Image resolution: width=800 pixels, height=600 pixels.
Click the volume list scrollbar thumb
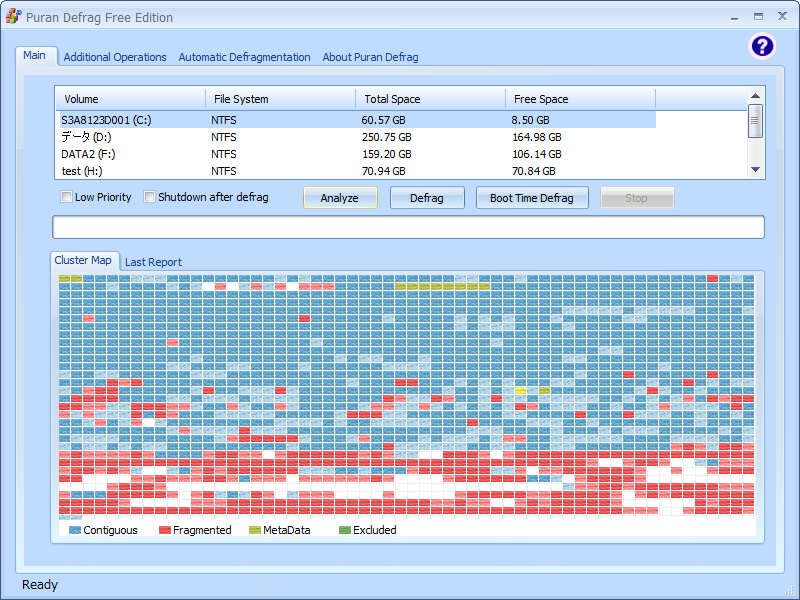click(x=756, y=121)
